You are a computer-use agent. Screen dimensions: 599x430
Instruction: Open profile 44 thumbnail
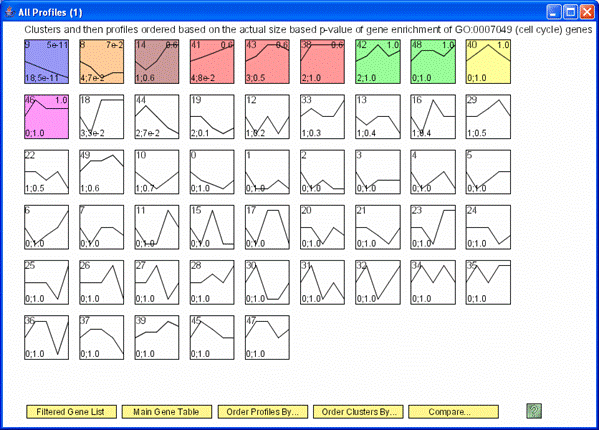[x=157, y=117]
